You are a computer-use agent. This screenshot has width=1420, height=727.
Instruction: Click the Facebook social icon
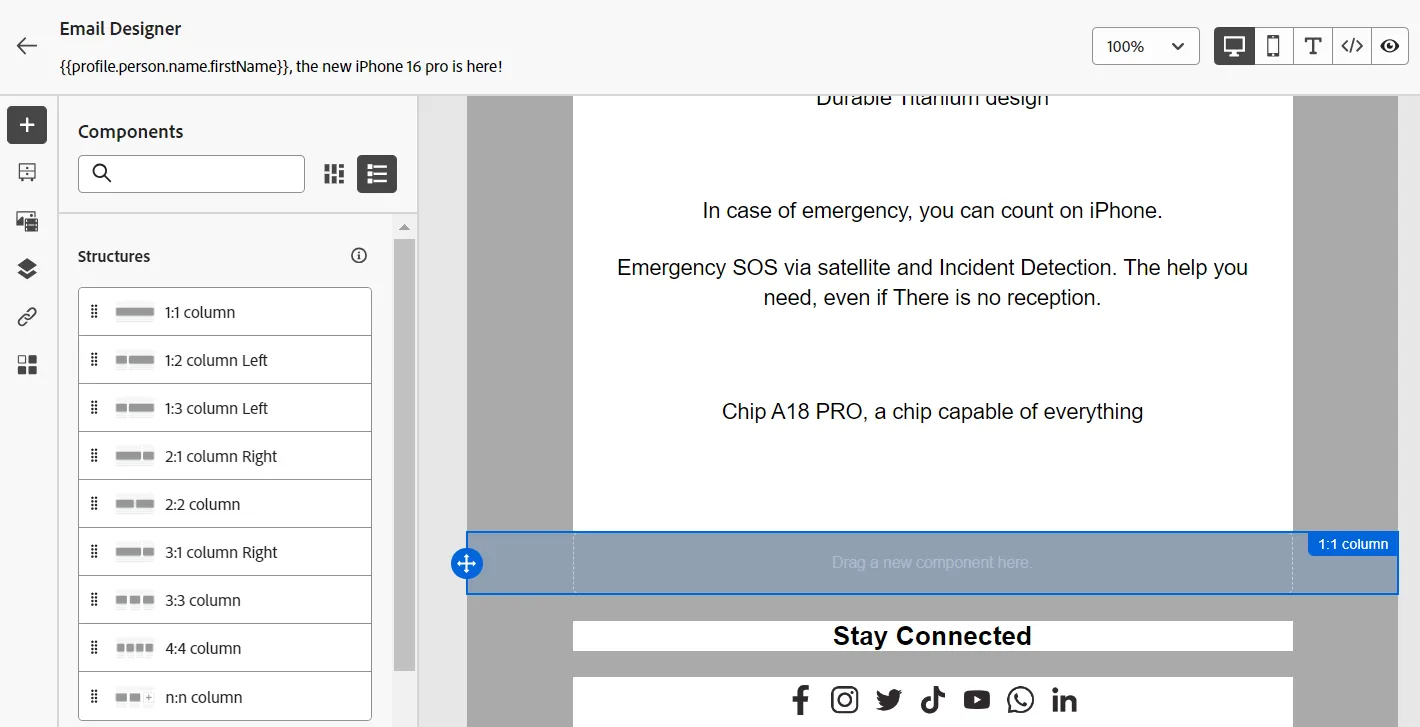point(801,700)
